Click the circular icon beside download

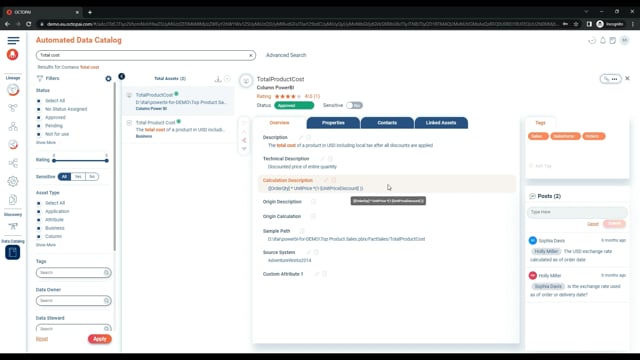pos(227,79)
